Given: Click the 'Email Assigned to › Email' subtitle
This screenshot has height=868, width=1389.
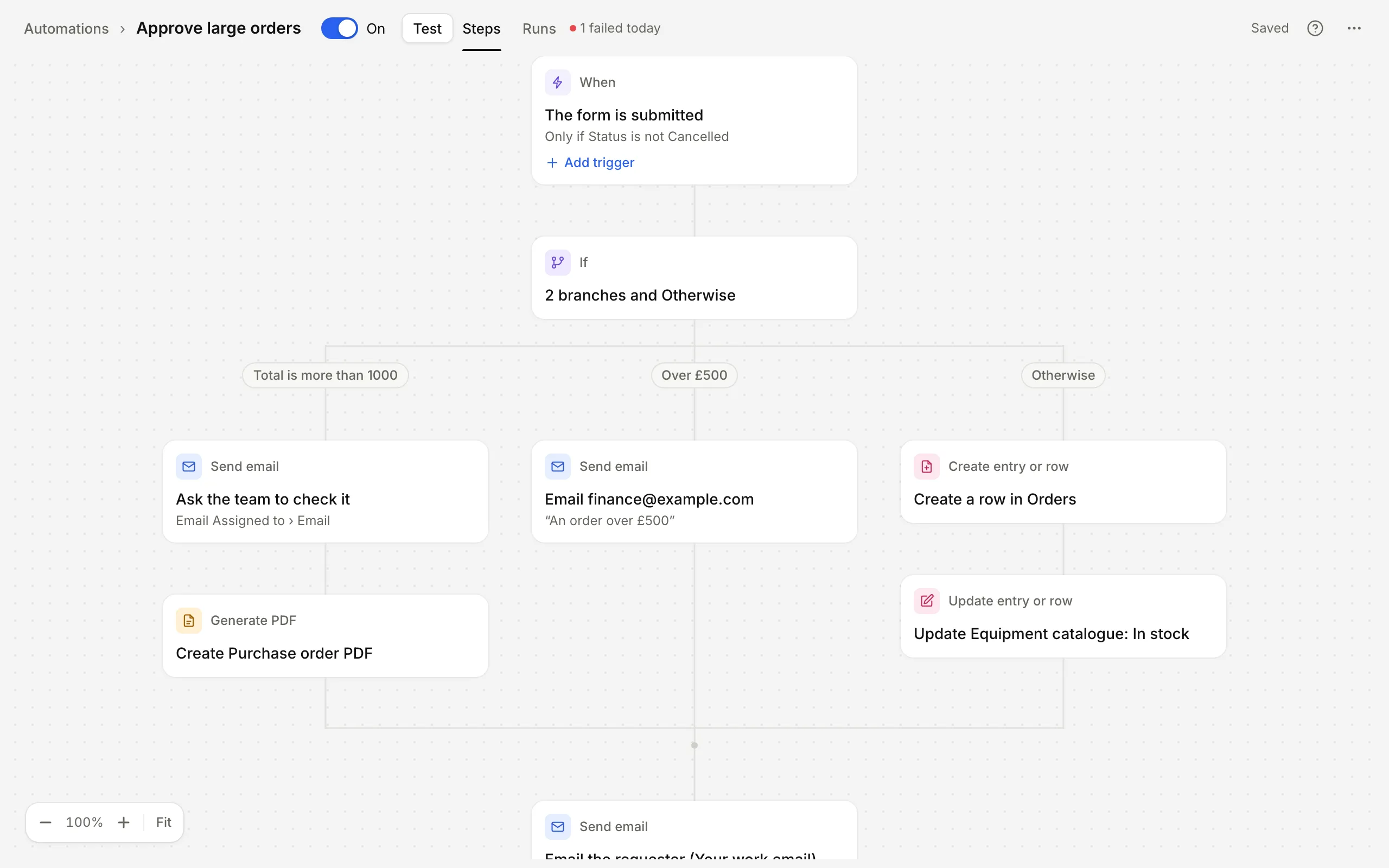Looking at the screenshot, I should click(x=252, y=521).
